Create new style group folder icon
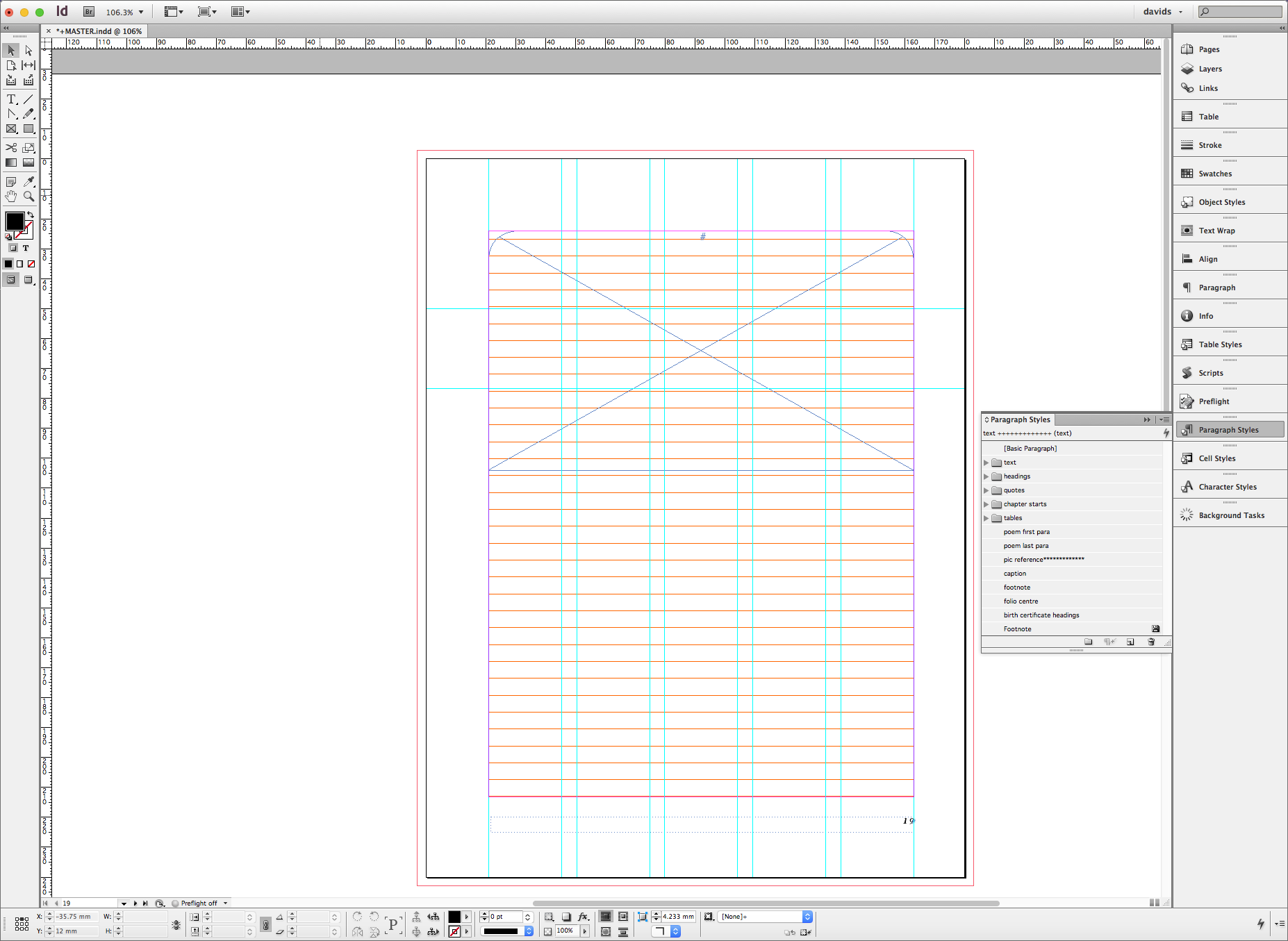 pos(1089,642)
